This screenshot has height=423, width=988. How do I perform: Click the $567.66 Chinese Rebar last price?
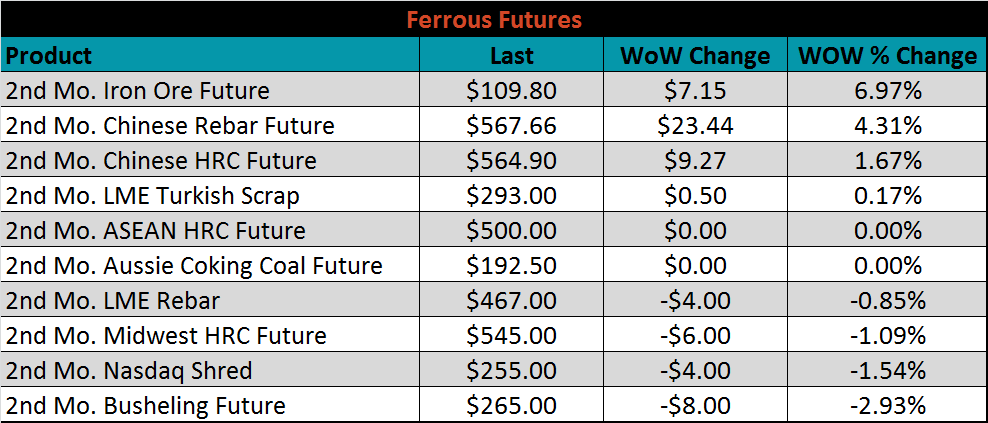(x=512, y=126)
